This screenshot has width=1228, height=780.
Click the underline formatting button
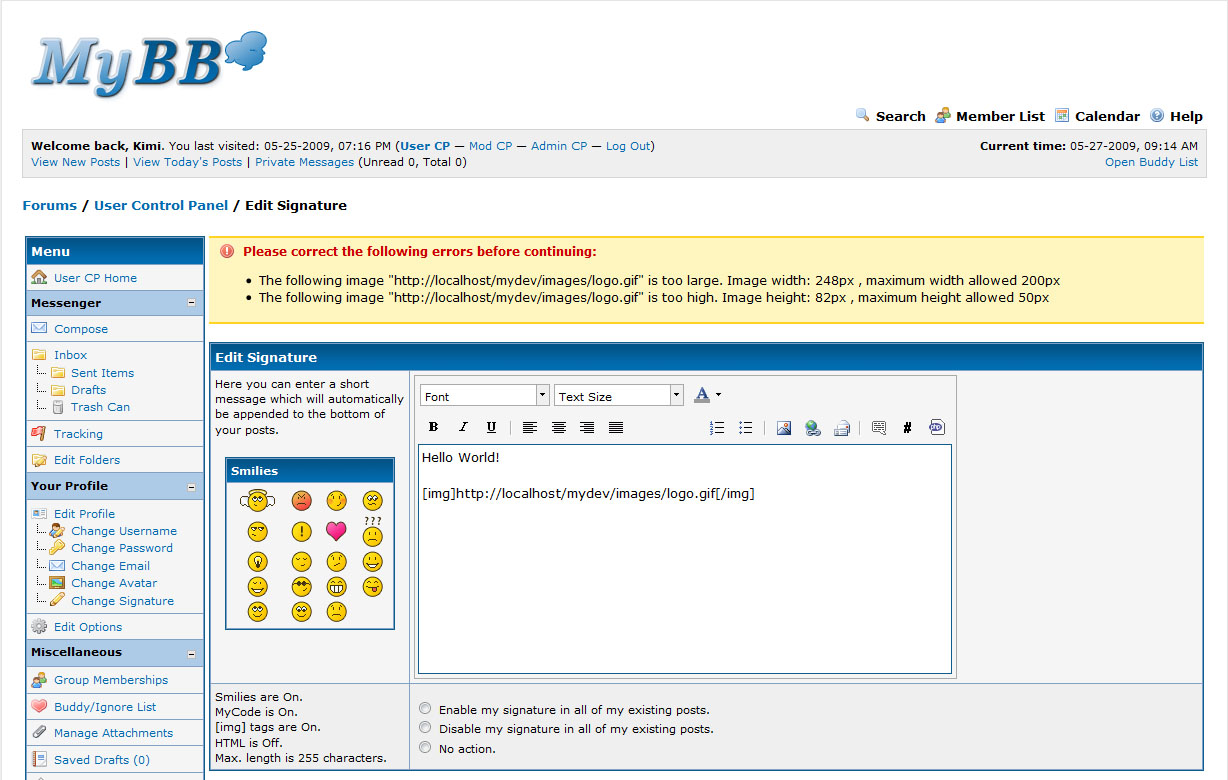(x=491, y=427)
